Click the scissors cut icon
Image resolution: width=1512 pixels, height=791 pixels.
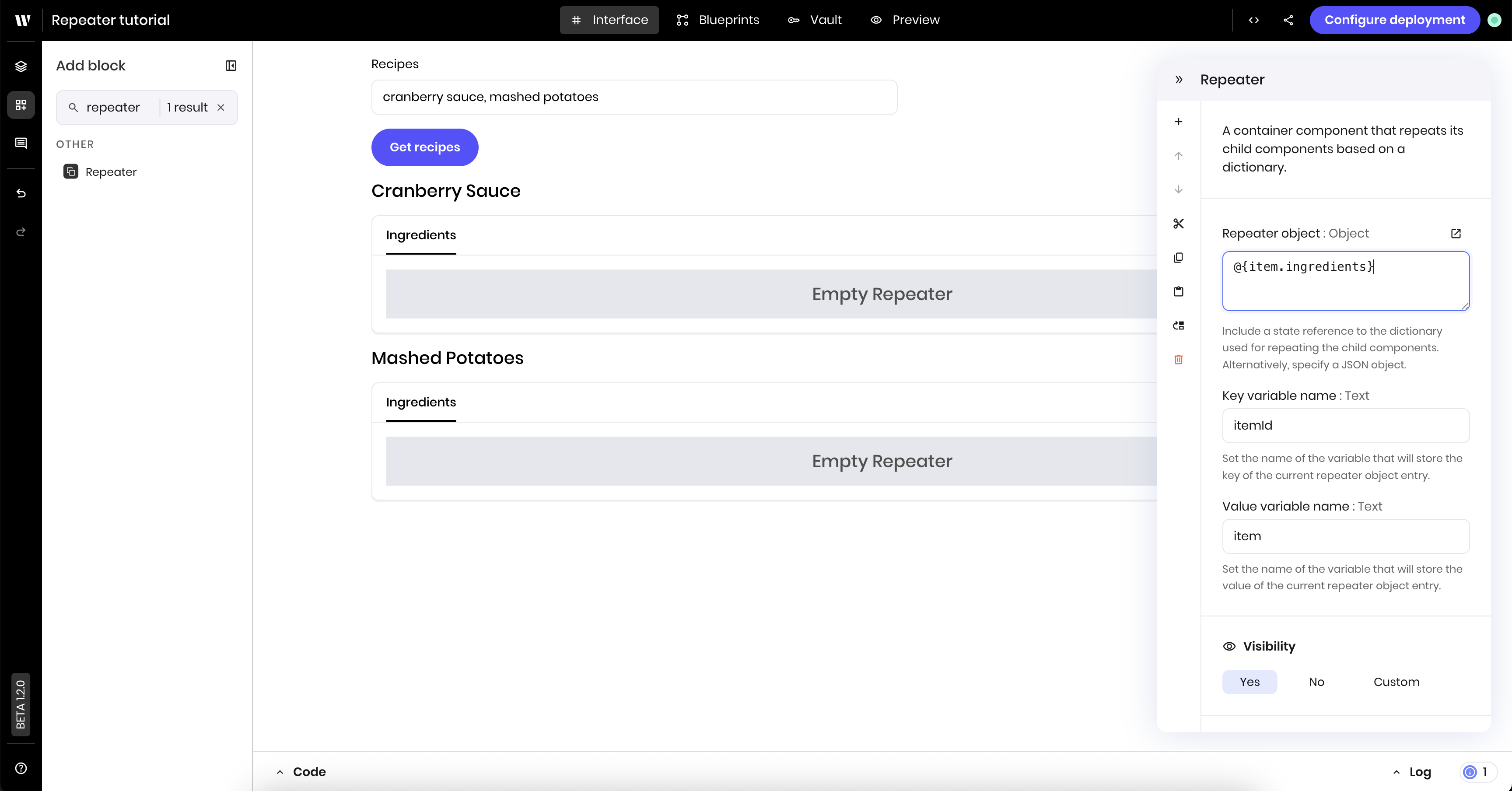point(1178,224)
